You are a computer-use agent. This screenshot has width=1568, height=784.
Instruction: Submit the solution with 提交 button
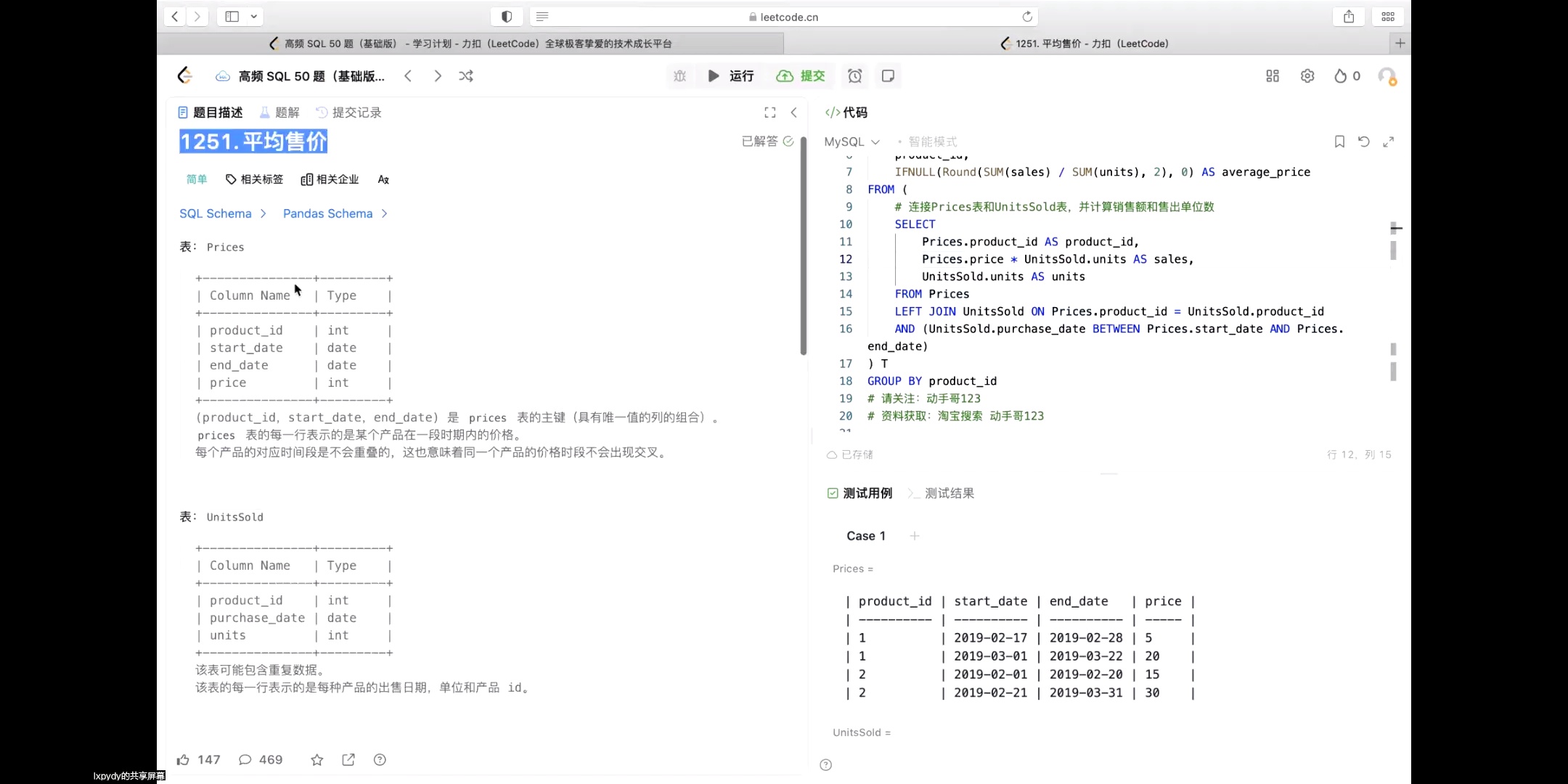click(x=801, y=75)
